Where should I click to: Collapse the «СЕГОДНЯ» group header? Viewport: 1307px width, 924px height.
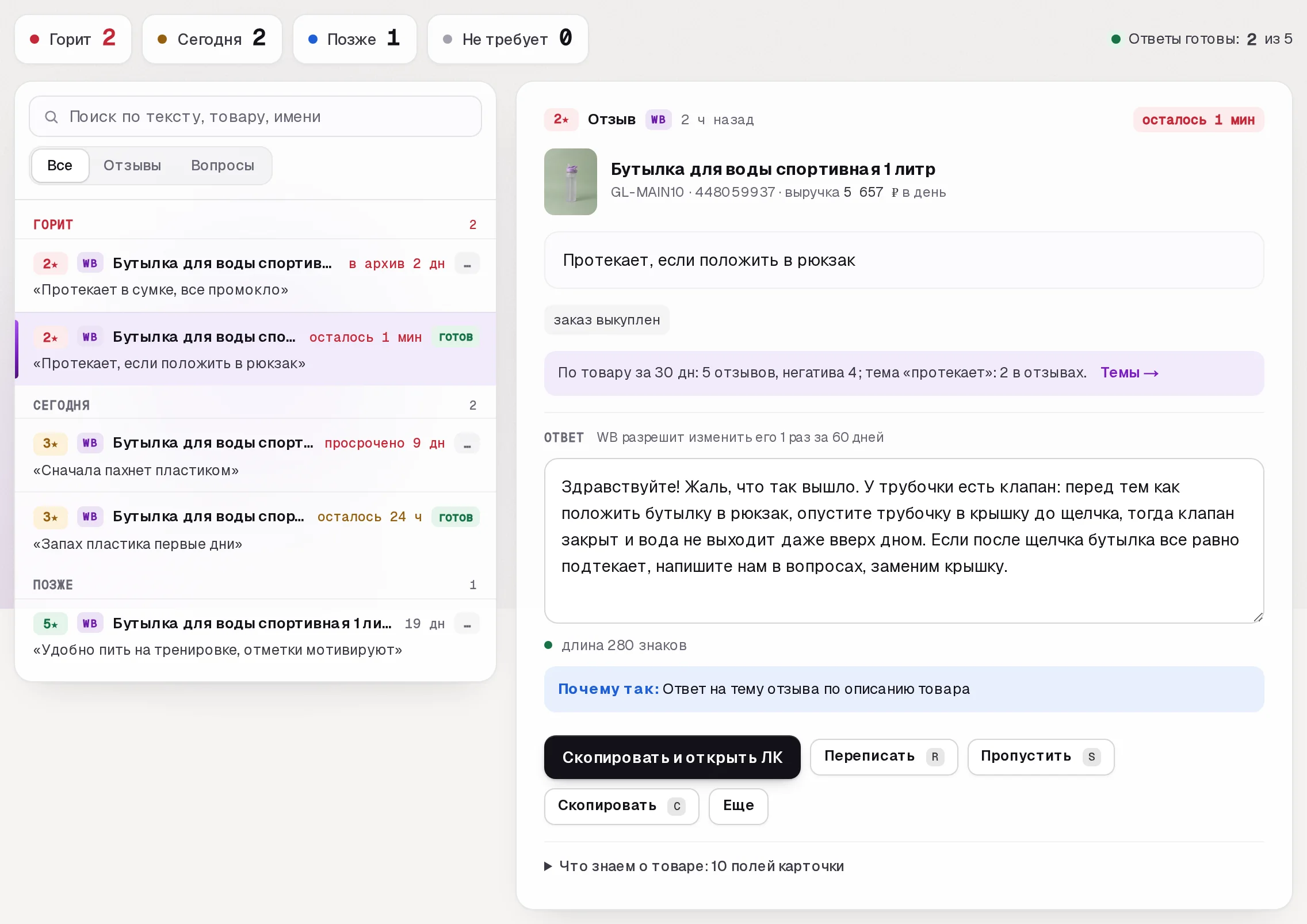[255, 406]
